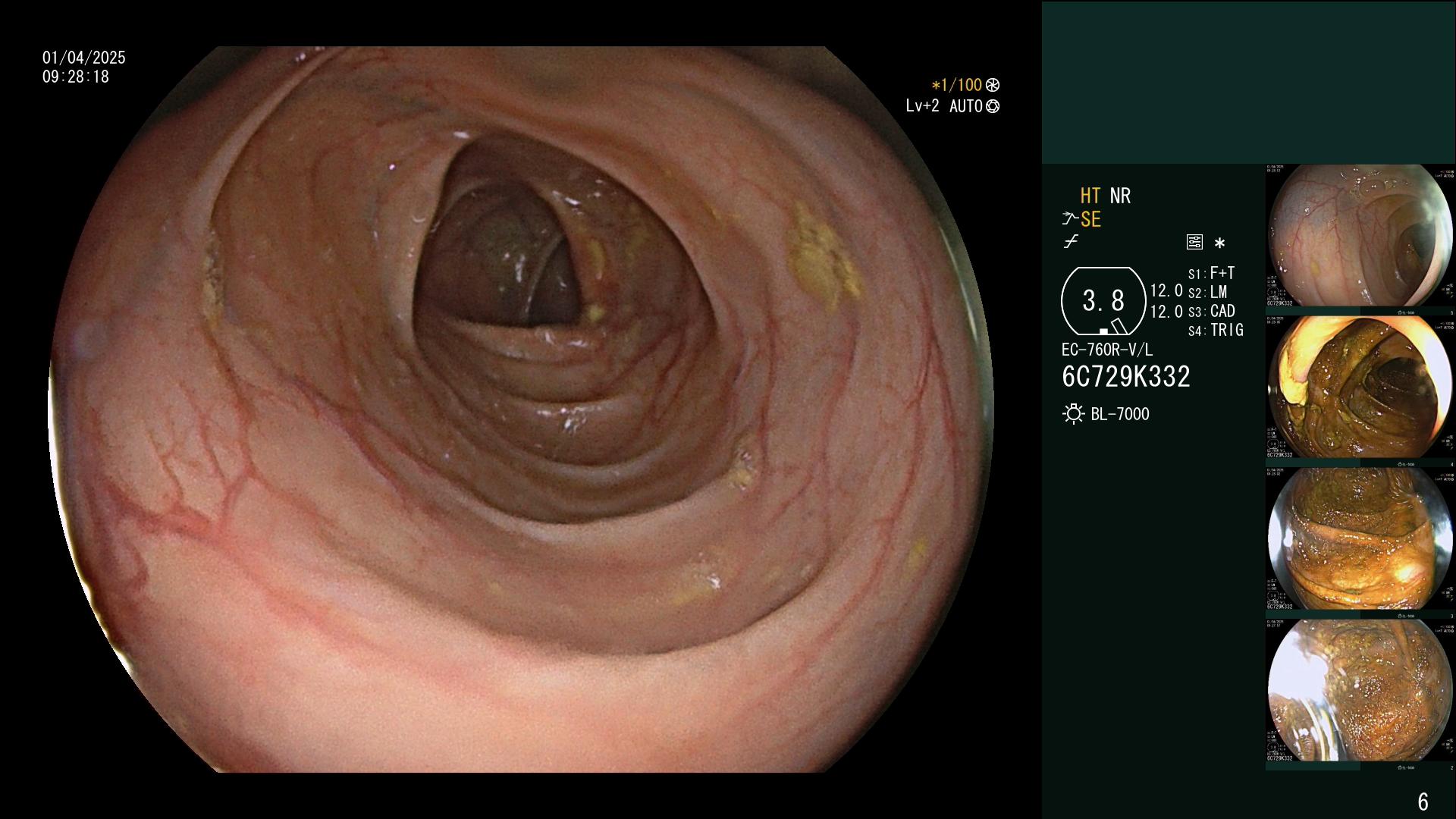This screenshot has width=1456, height=819.
Task: Open the second thumbnail with dark brown lumen
Action: [1360, 388]
